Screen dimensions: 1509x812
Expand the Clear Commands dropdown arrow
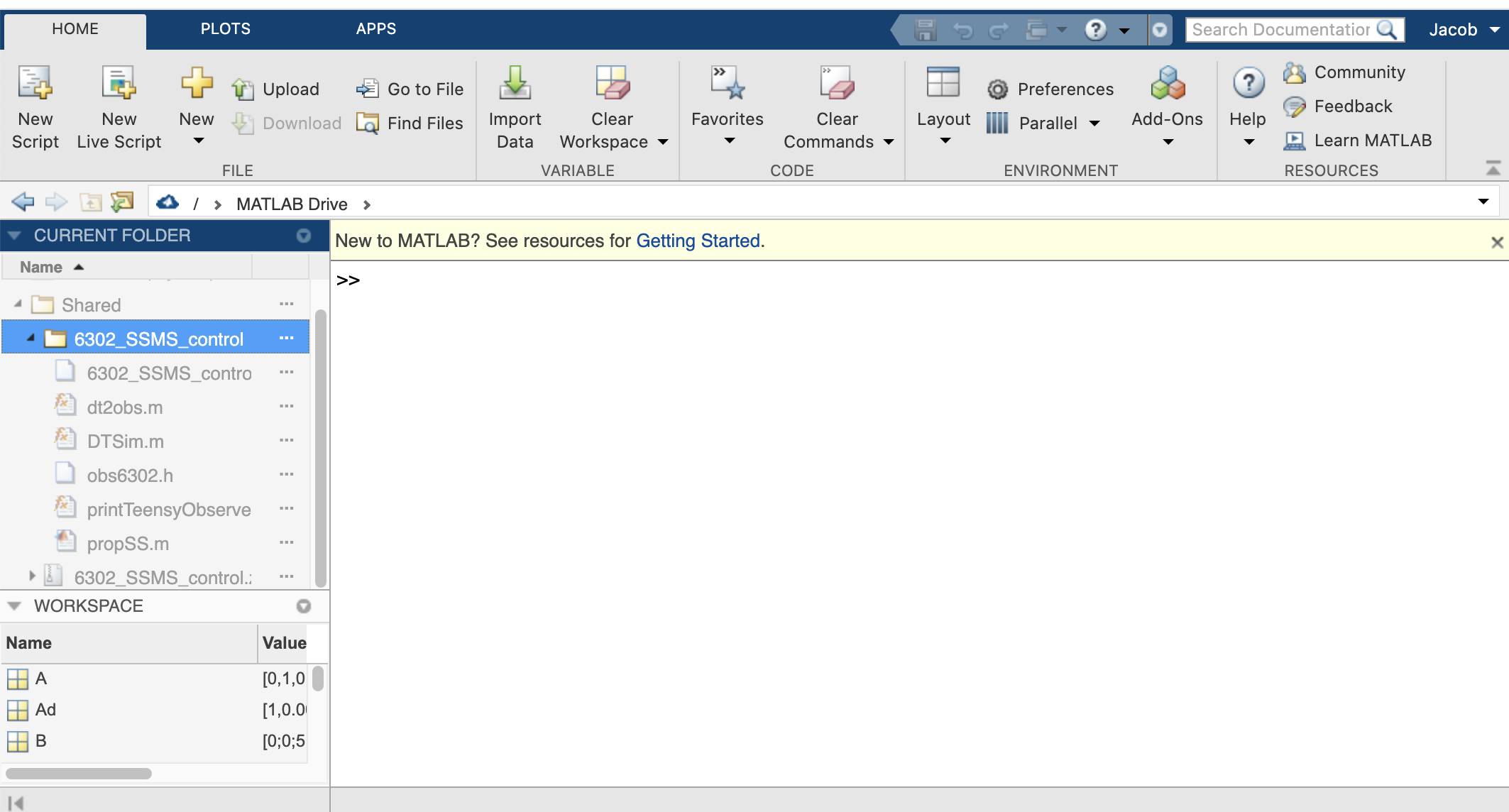[889, 142]
